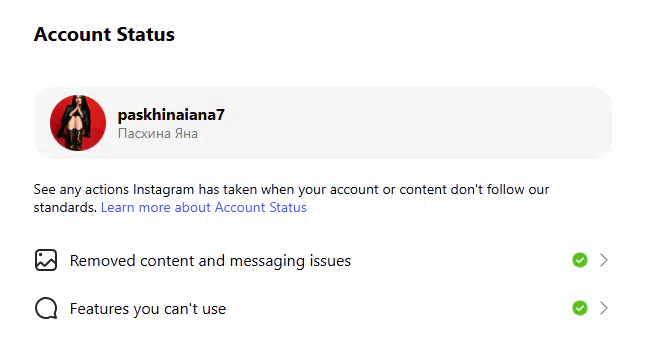Open Learn more about Account Status link

[204, 207]
